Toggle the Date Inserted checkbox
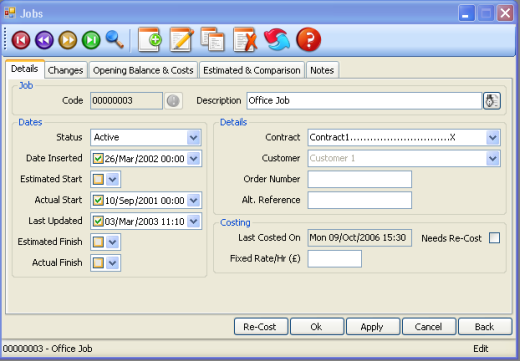 98,159
